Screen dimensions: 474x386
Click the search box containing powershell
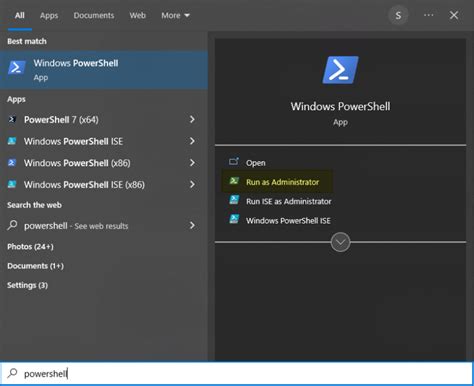(237, 373)
